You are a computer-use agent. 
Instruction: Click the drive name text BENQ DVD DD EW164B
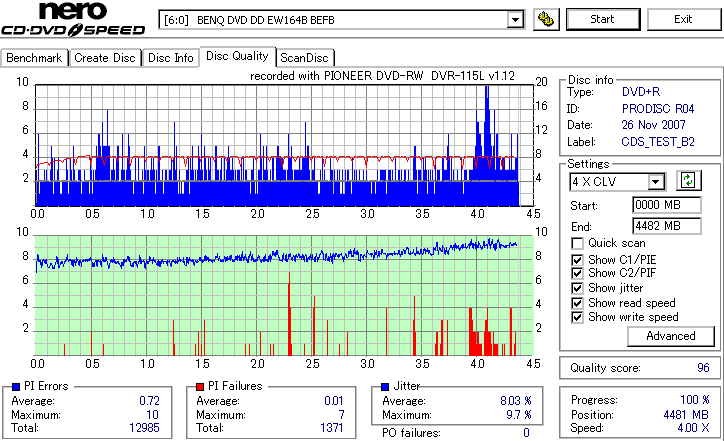(265, 20)
